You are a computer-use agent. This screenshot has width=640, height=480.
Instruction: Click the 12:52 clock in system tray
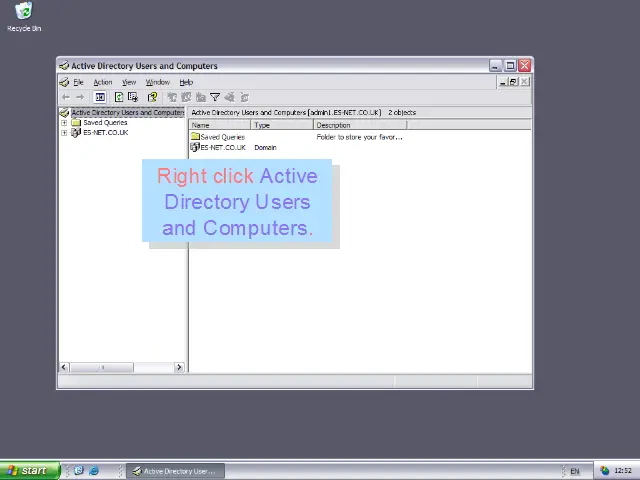coord(622,471)
